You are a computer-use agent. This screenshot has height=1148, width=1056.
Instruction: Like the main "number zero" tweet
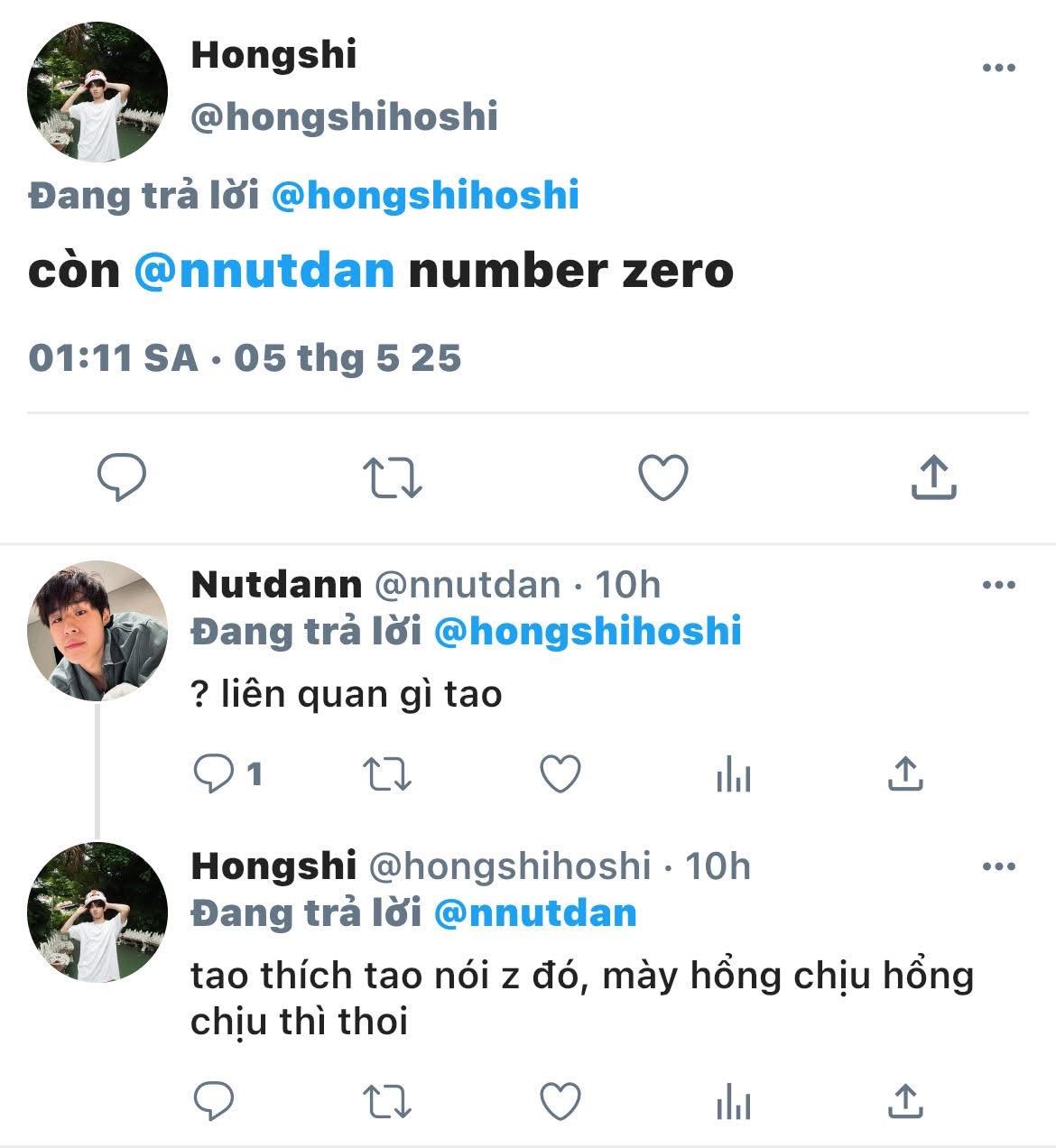tap(663, 478)
